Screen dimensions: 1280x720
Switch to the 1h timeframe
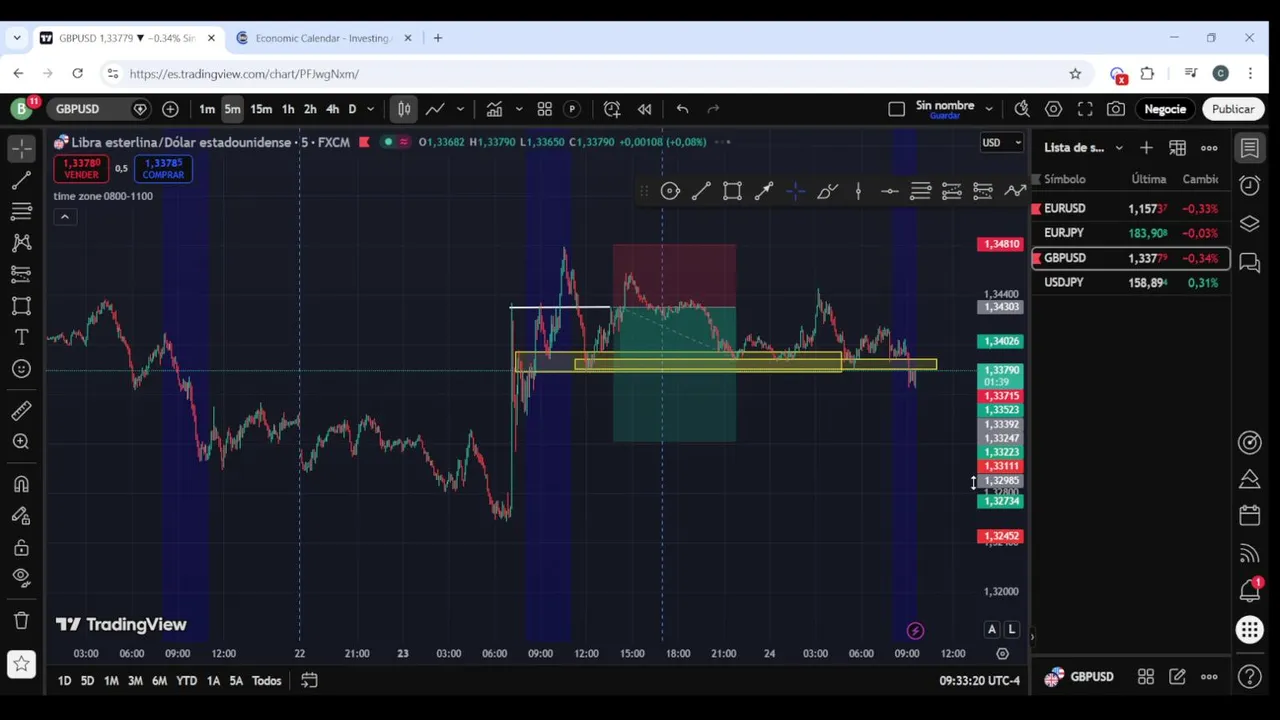click(x=288, y=109)
